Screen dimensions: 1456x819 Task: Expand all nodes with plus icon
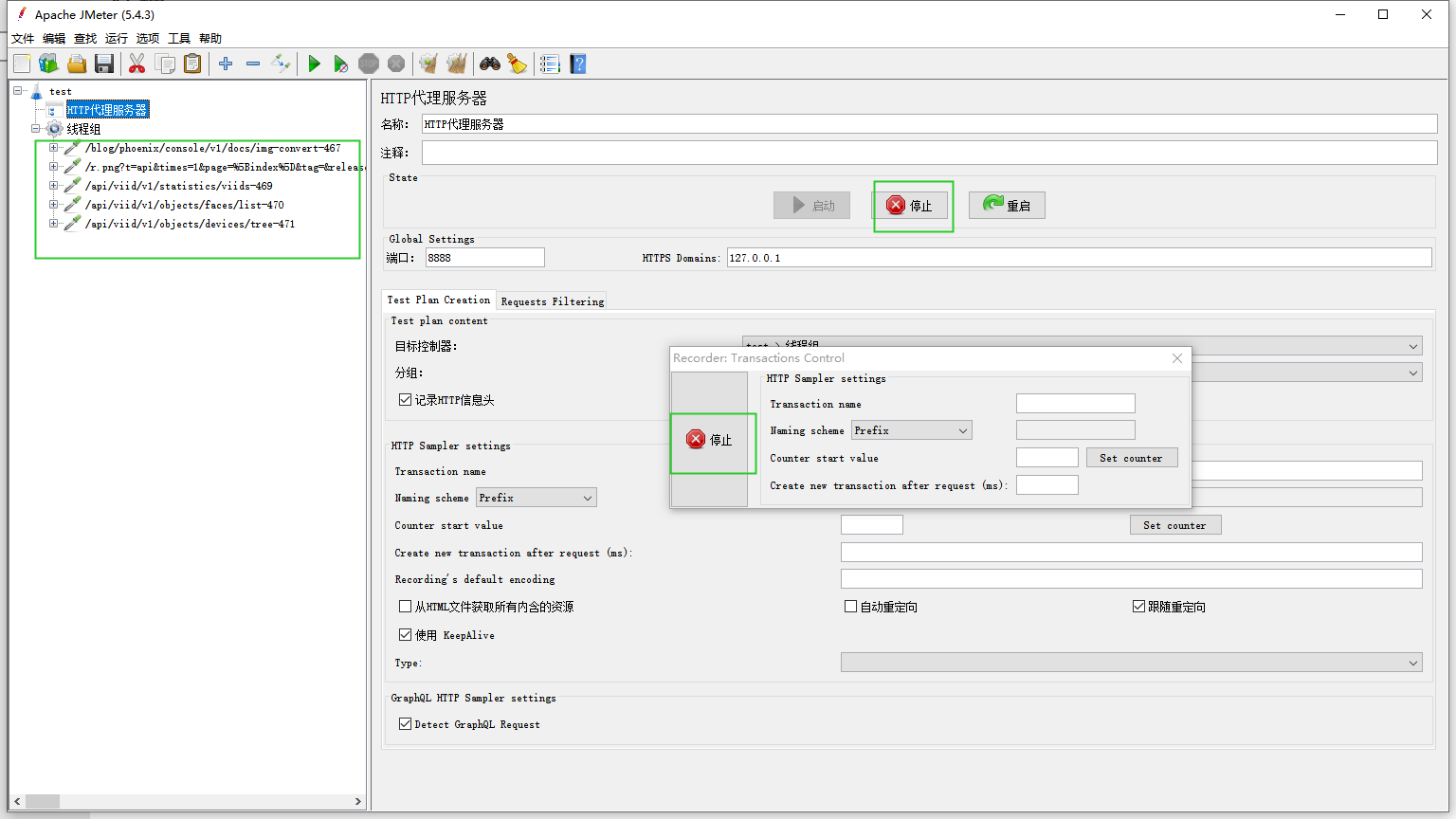[x=226, y=64]
